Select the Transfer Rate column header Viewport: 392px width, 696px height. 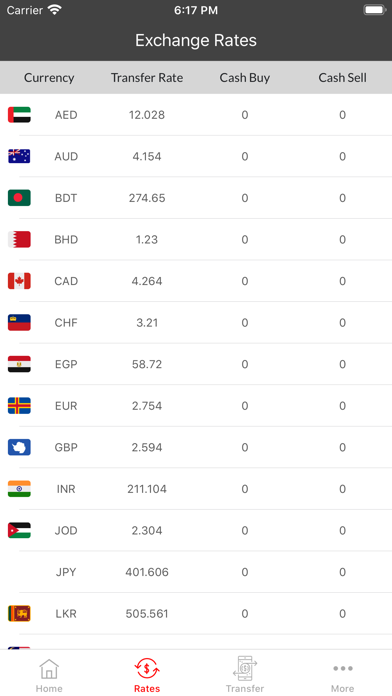147,78
